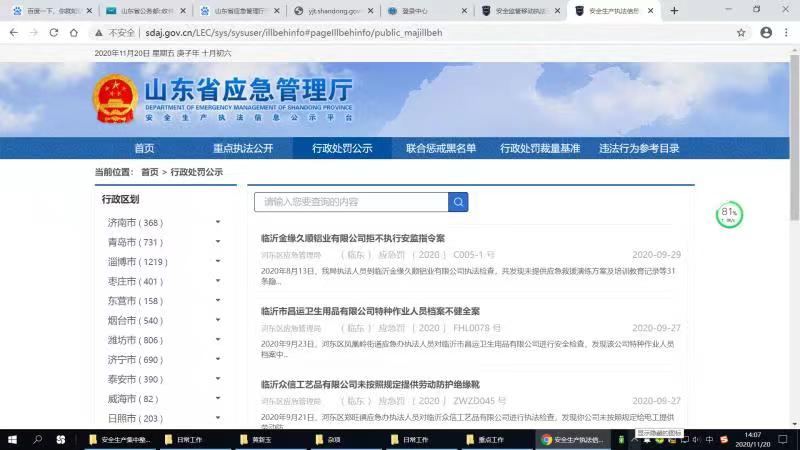Click 首页 breadcrumb link
Image resolution: width=800 pixels, height=450 pixels.
(149, 172)
